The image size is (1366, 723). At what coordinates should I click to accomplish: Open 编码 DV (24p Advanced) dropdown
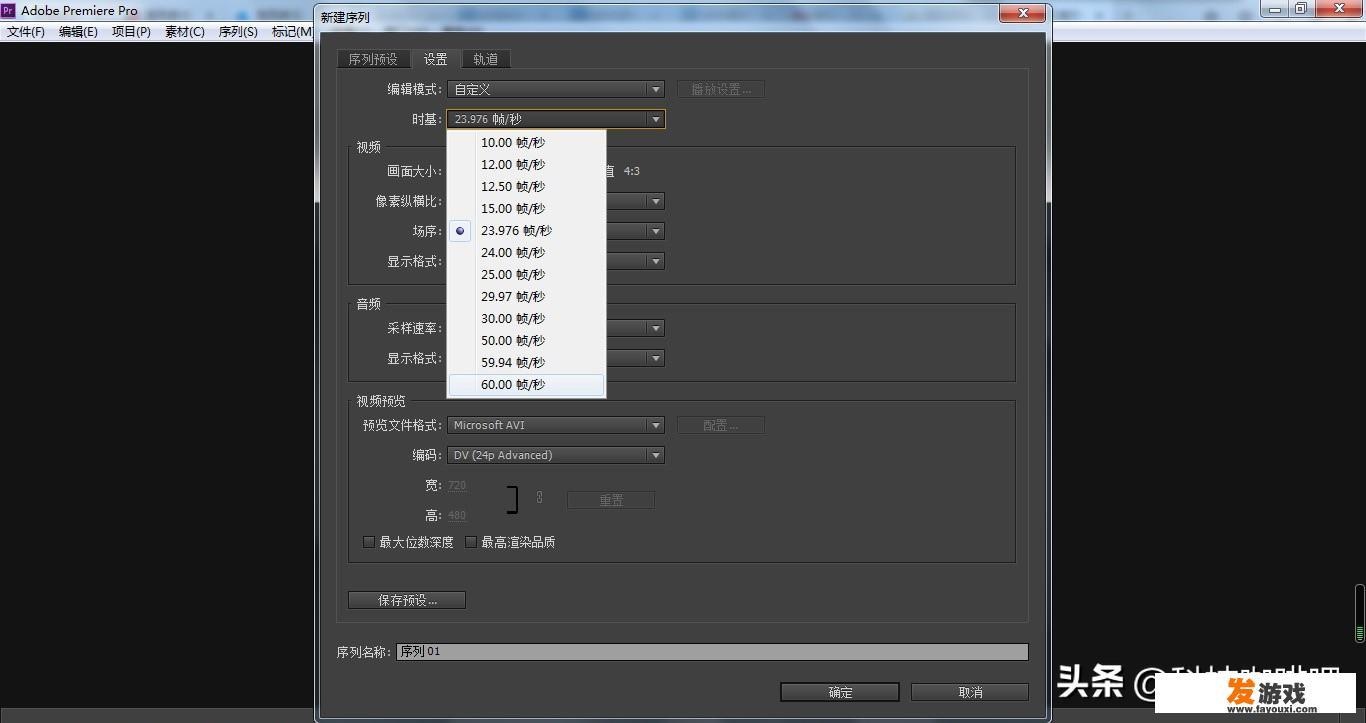pyautogui.click(x=555, y=455)
